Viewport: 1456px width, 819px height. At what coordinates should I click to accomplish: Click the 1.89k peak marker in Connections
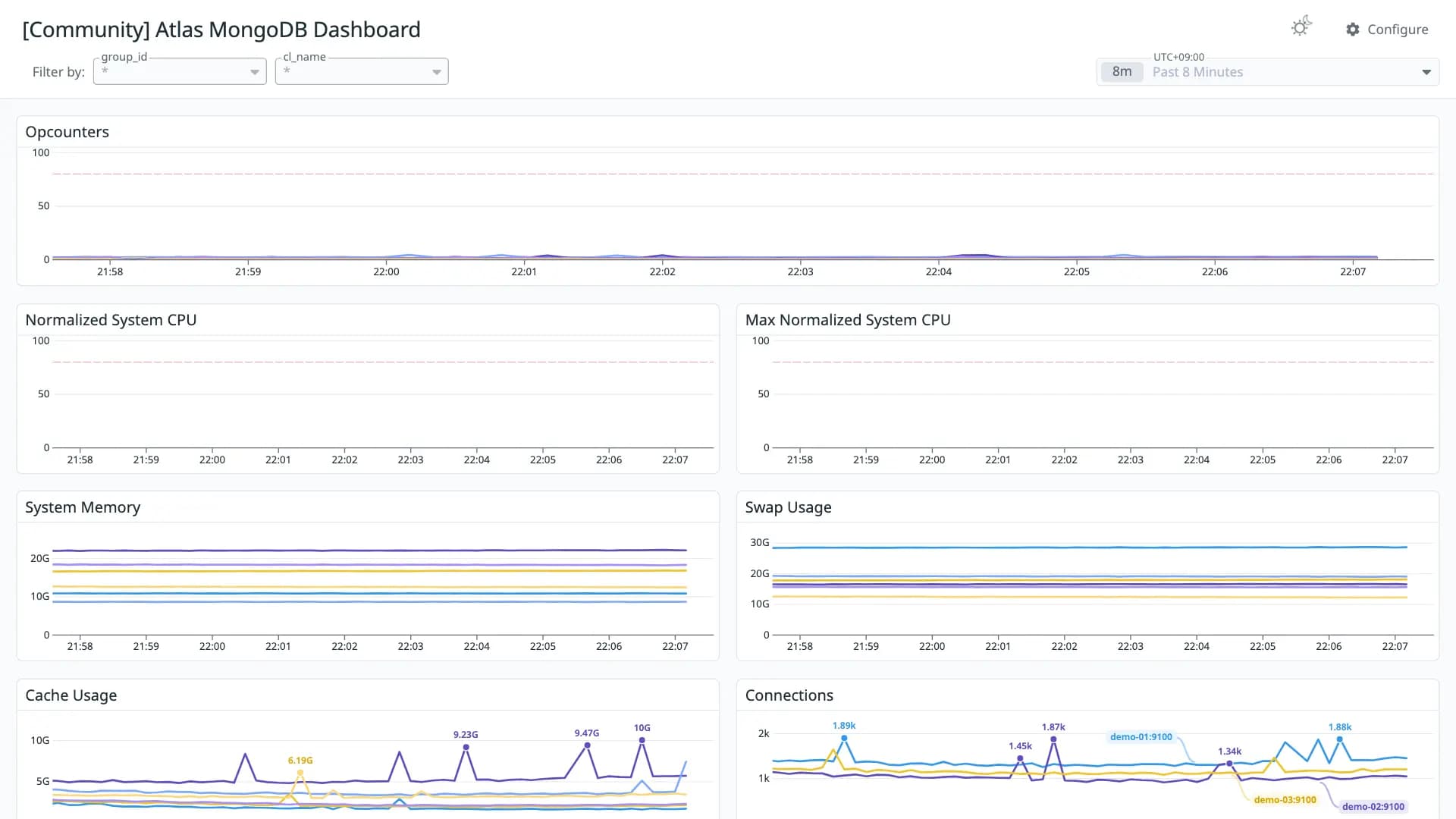844,738
